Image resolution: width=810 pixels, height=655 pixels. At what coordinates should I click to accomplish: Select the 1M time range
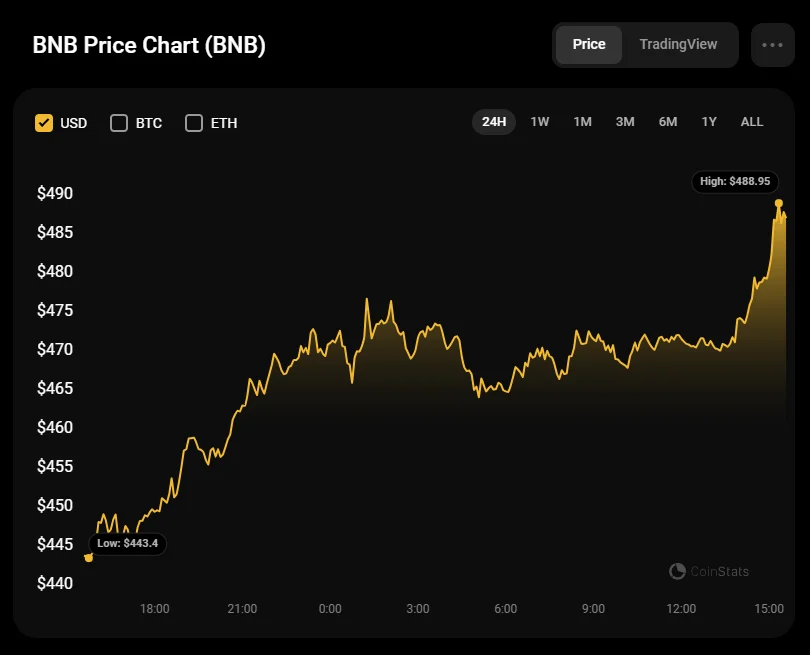(582, 122)
